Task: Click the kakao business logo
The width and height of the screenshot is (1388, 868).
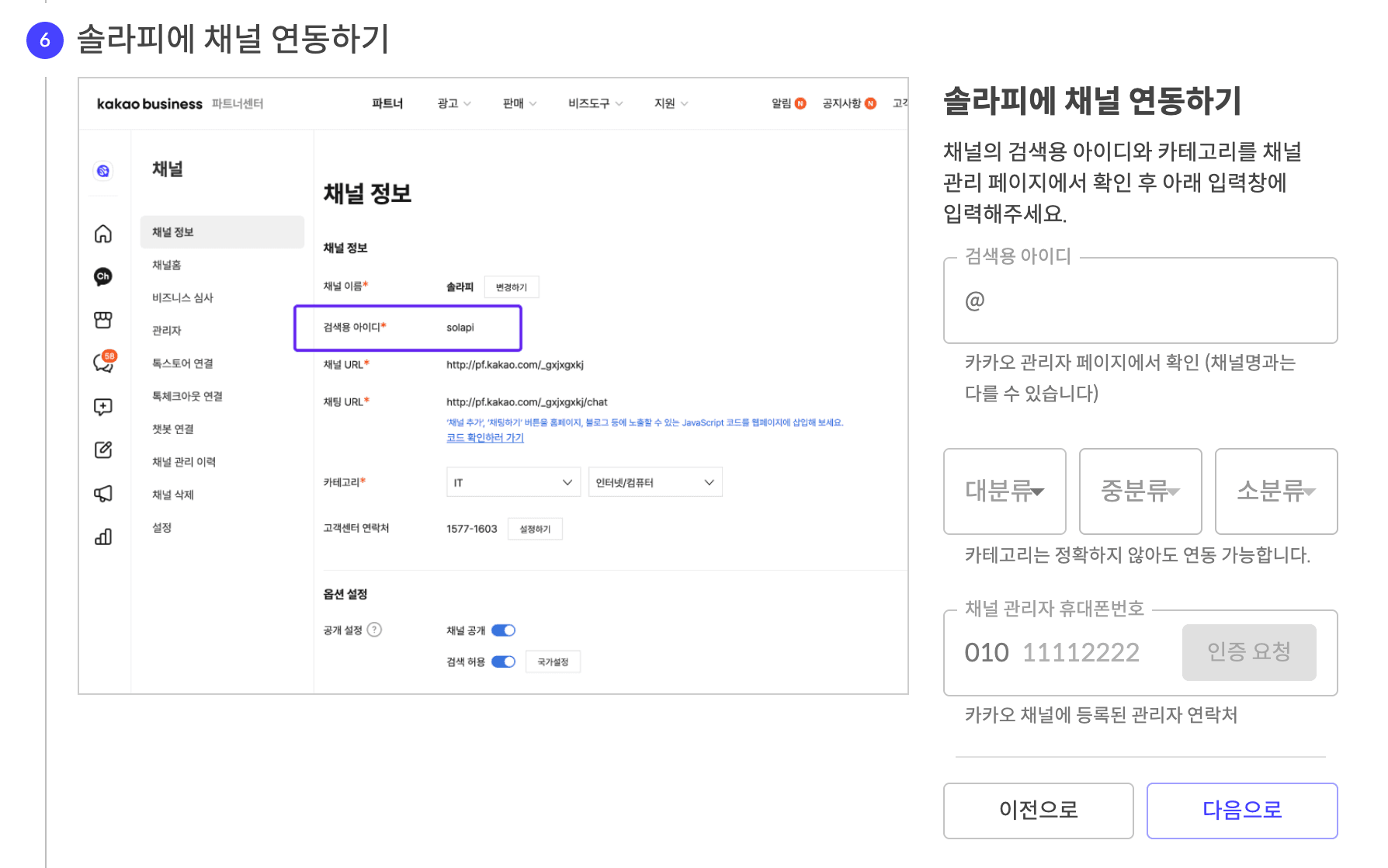Action: coord(149,104)
